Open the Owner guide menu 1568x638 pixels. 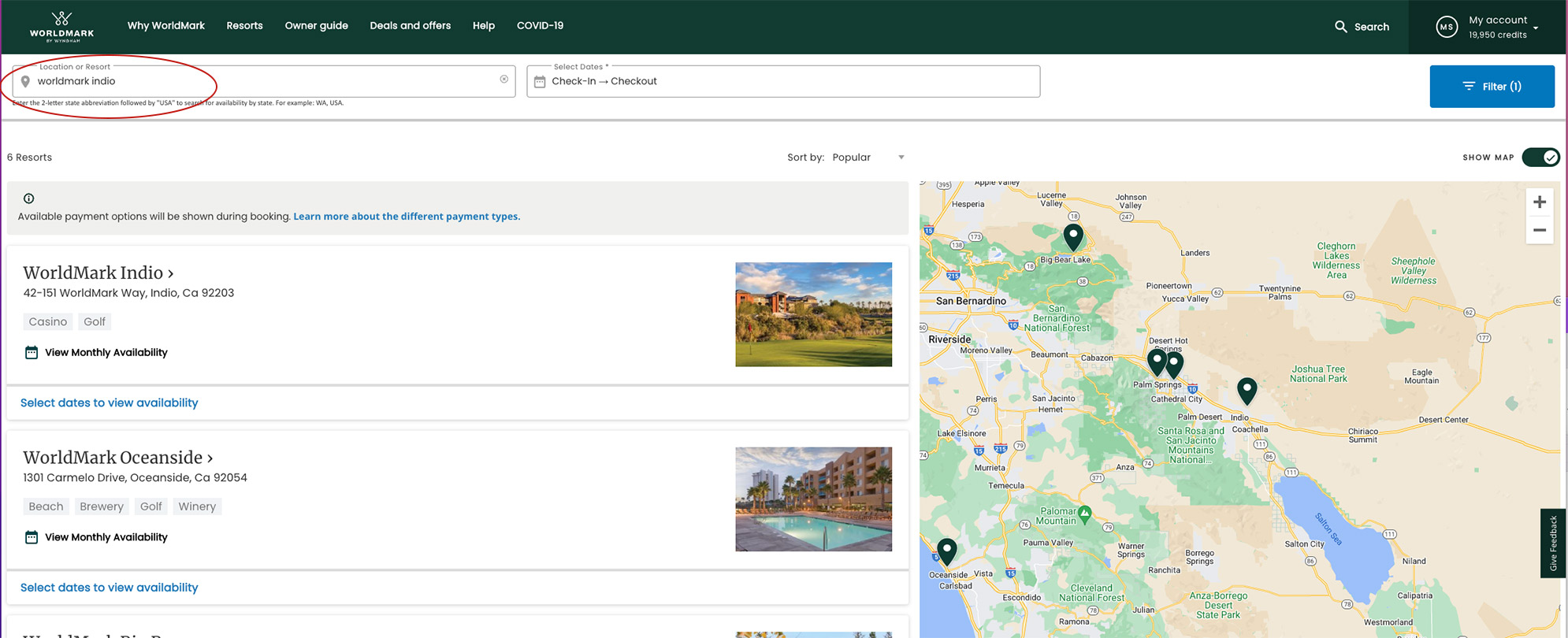[316, 25]
